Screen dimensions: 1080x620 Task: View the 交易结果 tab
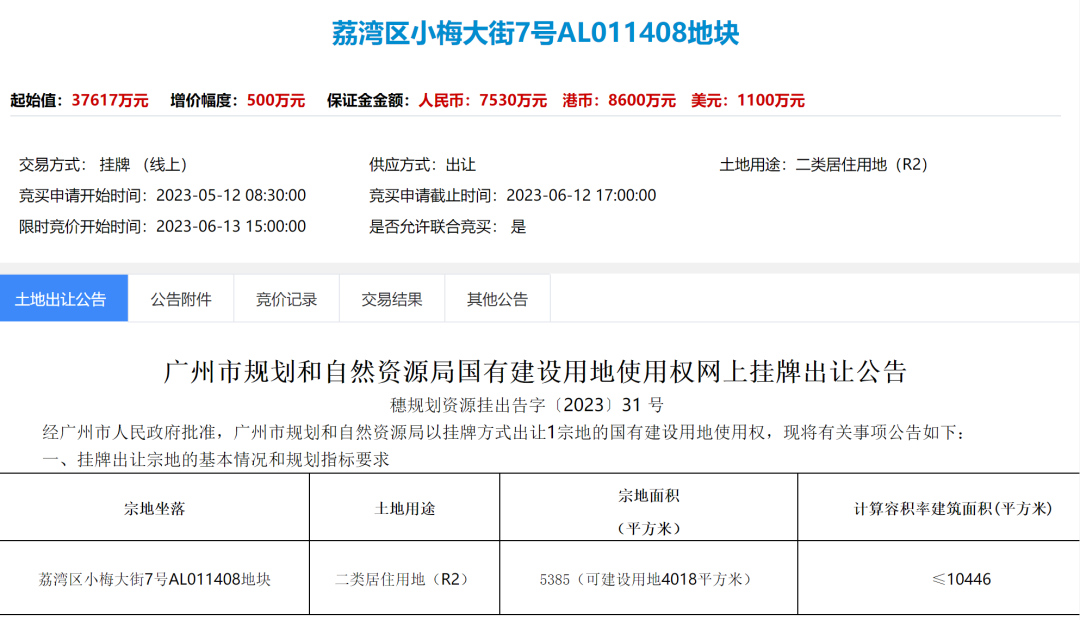(x=391, y=297)
